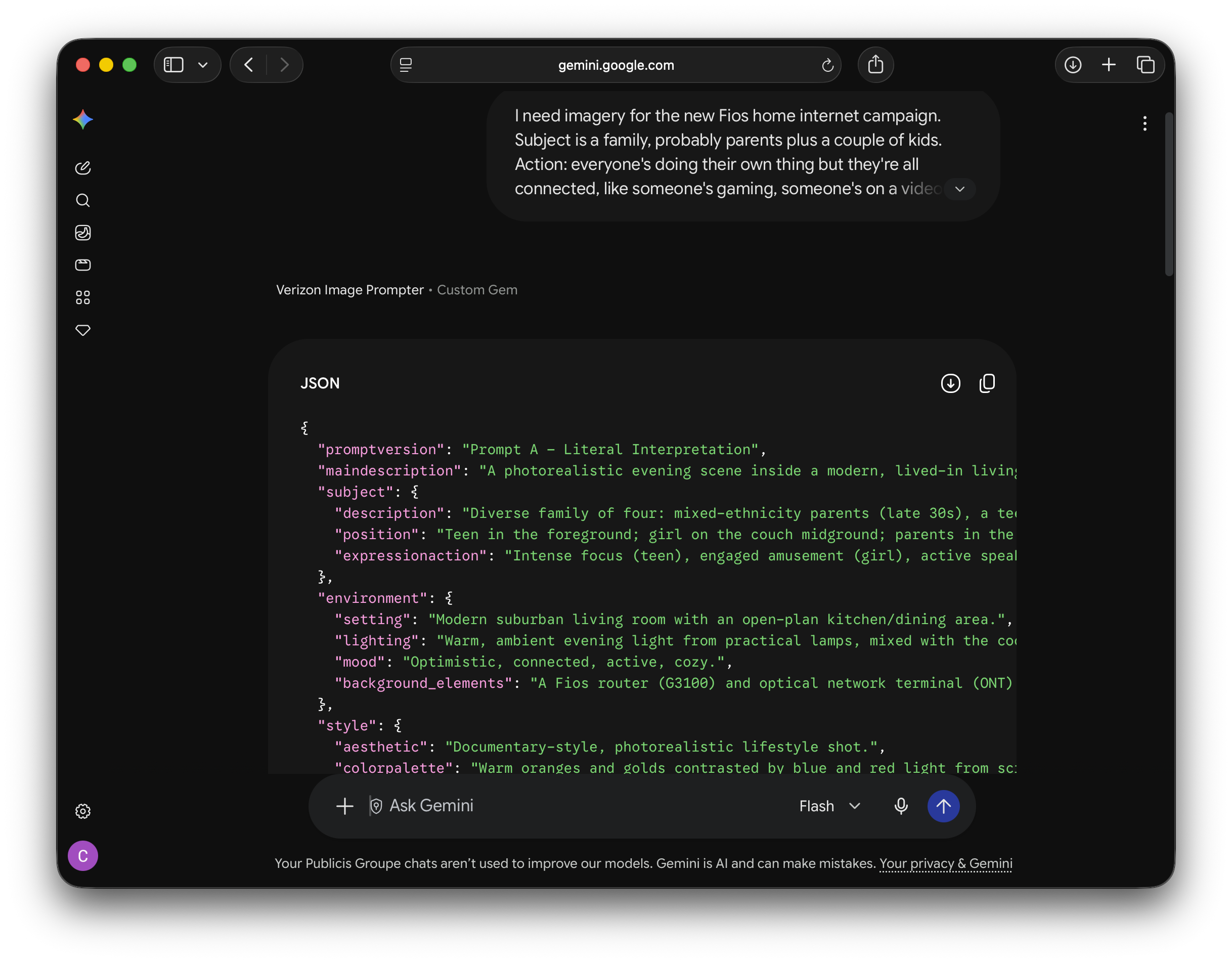1232x963 pixels.
Task: Download the JSON code block
Action: tap(950, 383)
